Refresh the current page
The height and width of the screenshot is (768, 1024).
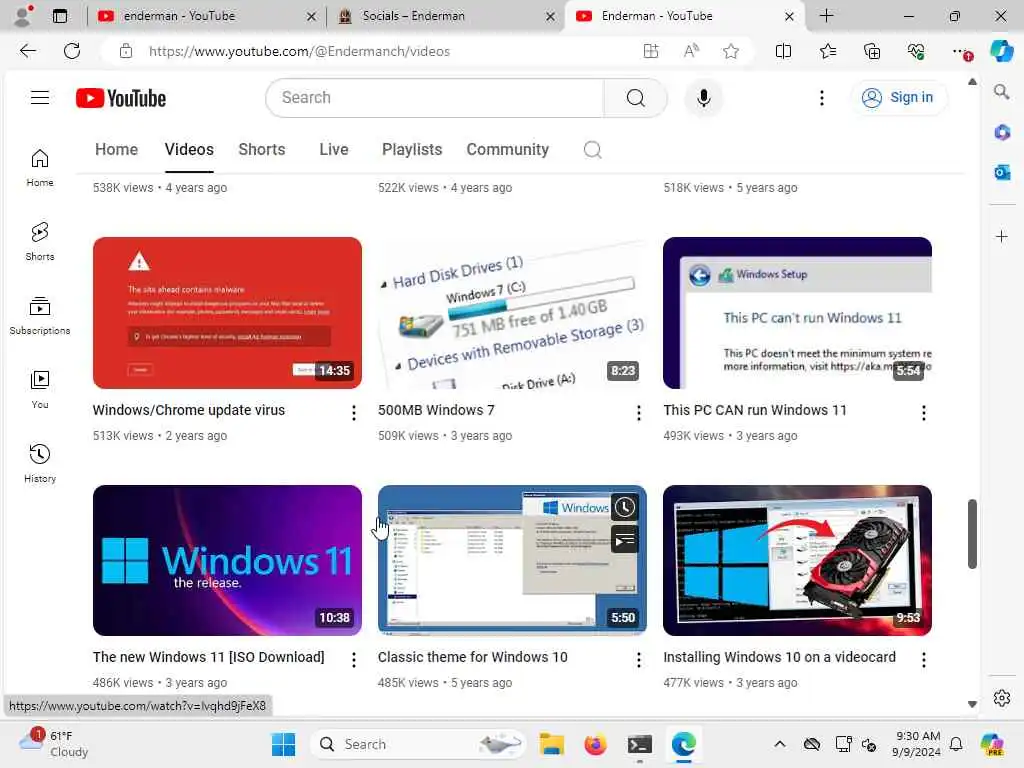[x=72, y=51]
